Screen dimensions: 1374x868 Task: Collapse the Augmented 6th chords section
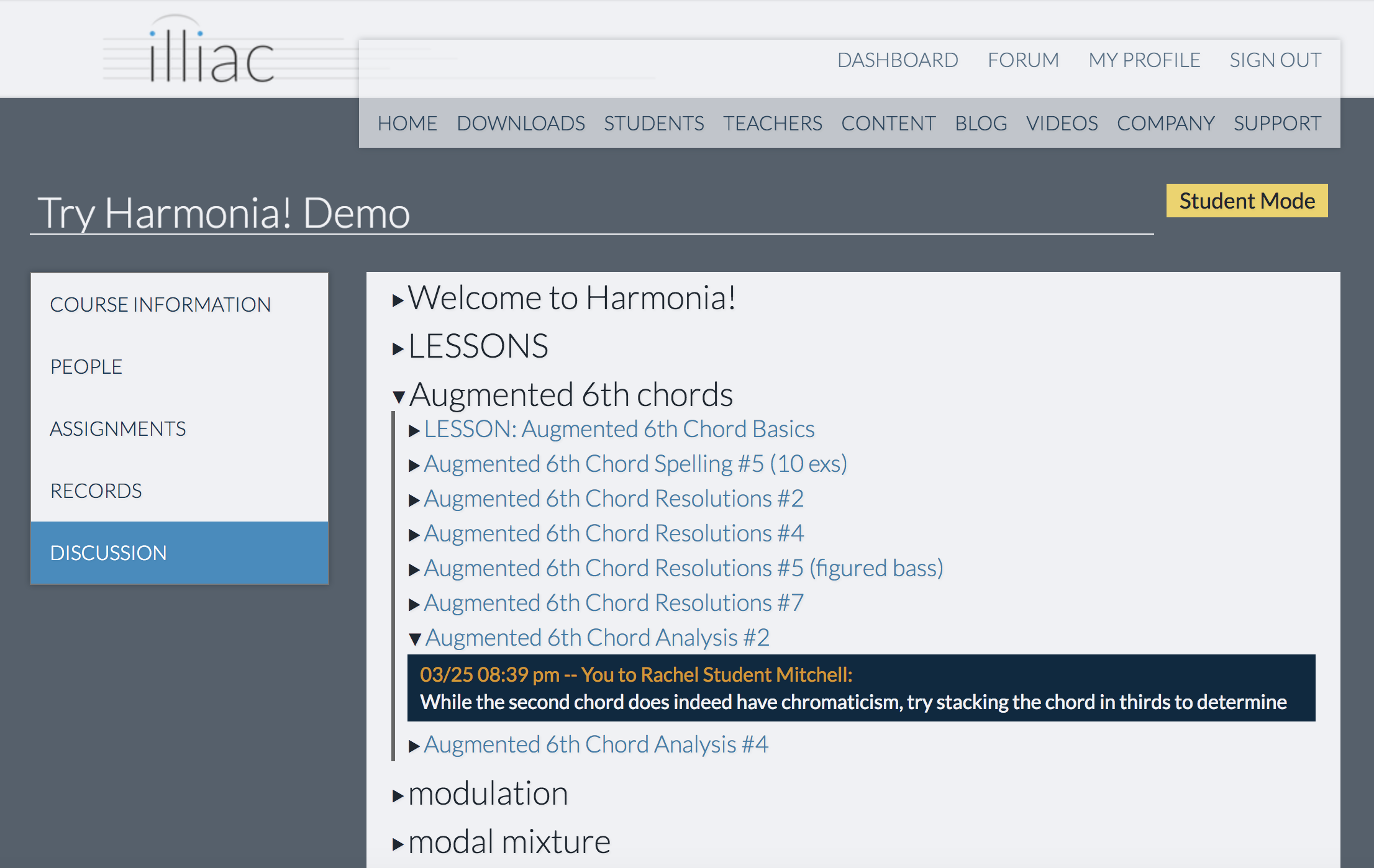click(399, 396)
